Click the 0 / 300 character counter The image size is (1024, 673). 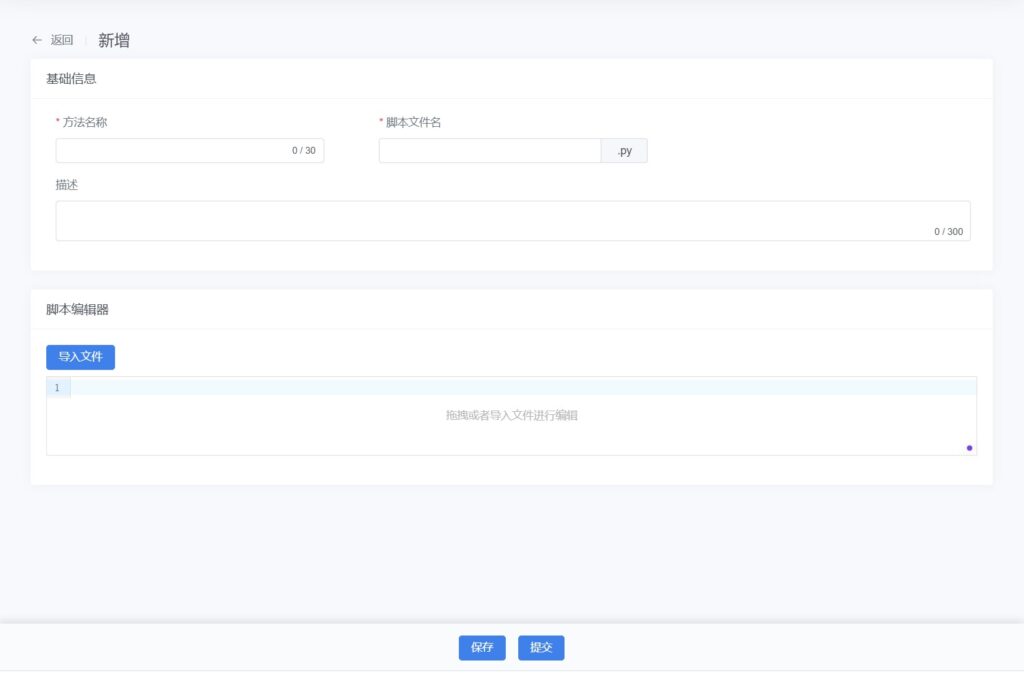click(948, 232)
